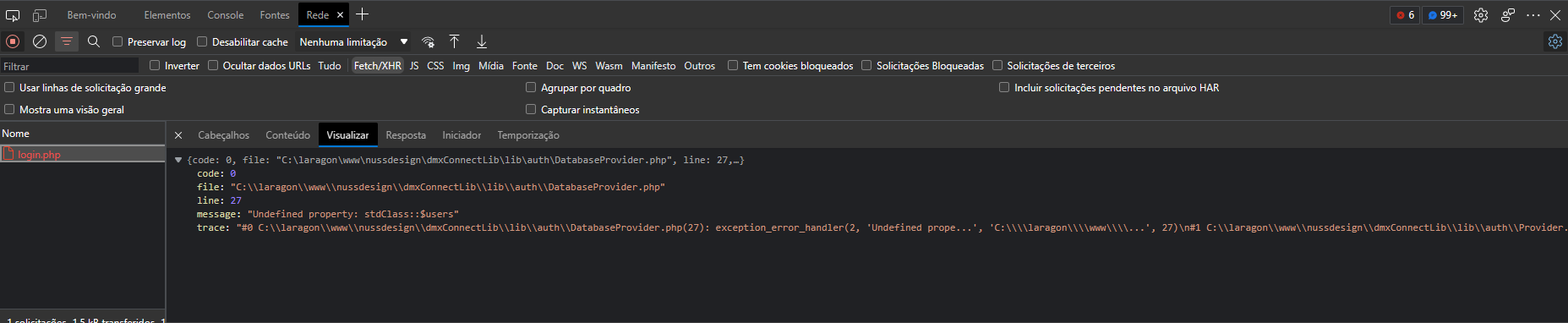Open the Resposta tab
Viewport: 1568px width, 323px height.
tap(406, 135)
